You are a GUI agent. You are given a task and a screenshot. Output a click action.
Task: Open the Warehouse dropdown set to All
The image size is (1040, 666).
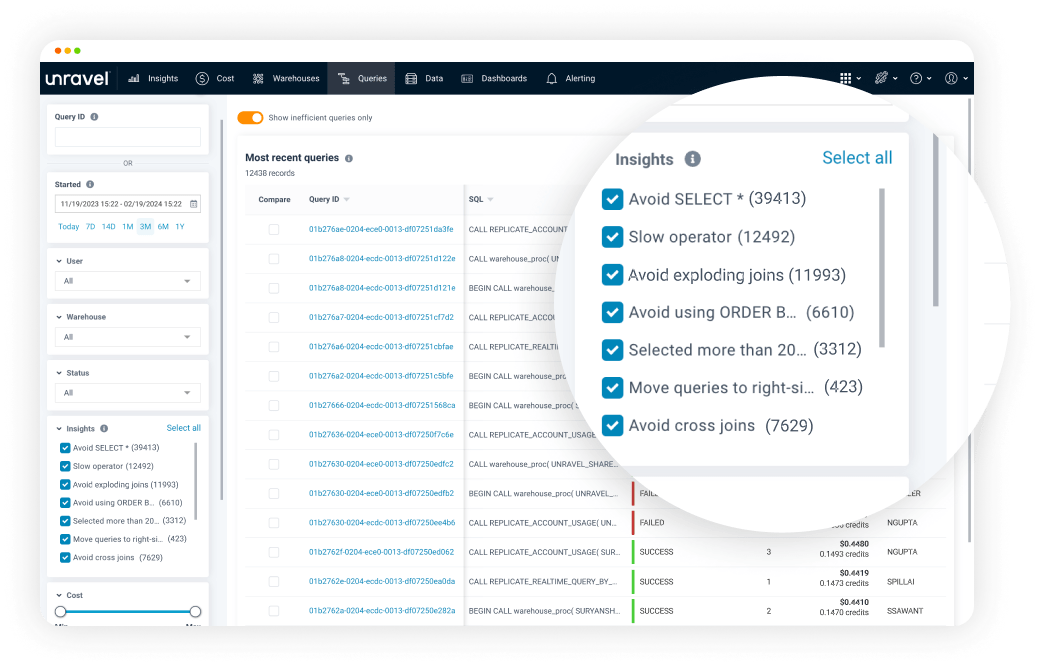(x=127, y=337)
